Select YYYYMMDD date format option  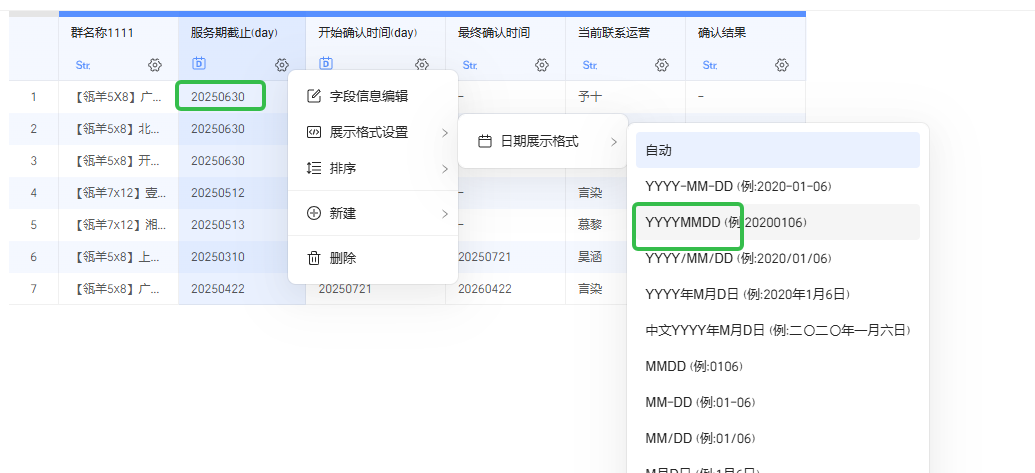click(x=726, y=222)
